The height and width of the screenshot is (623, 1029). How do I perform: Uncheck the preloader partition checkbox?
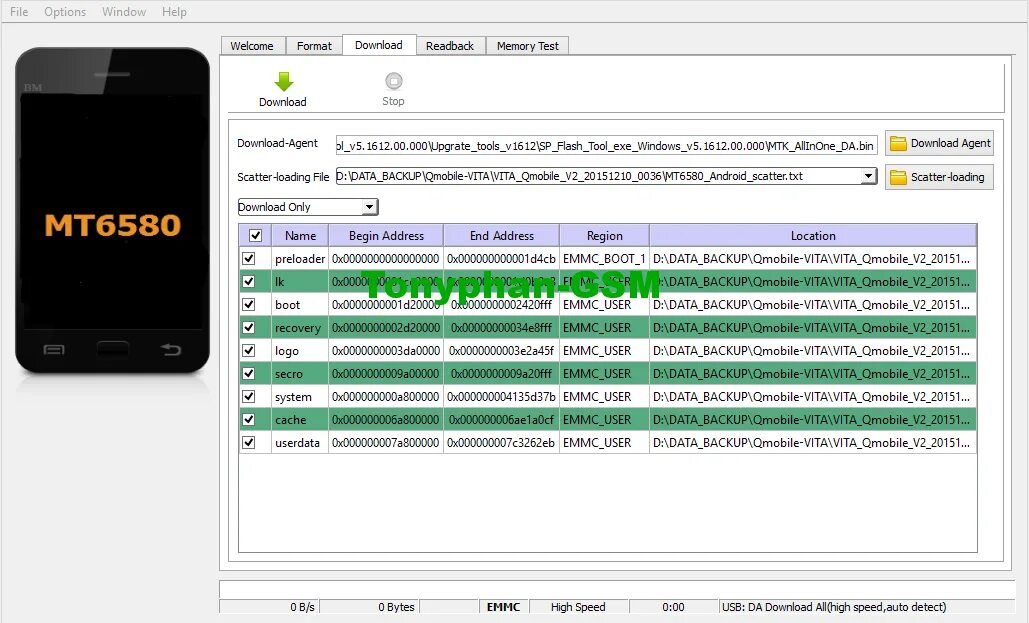pos(249,259)
